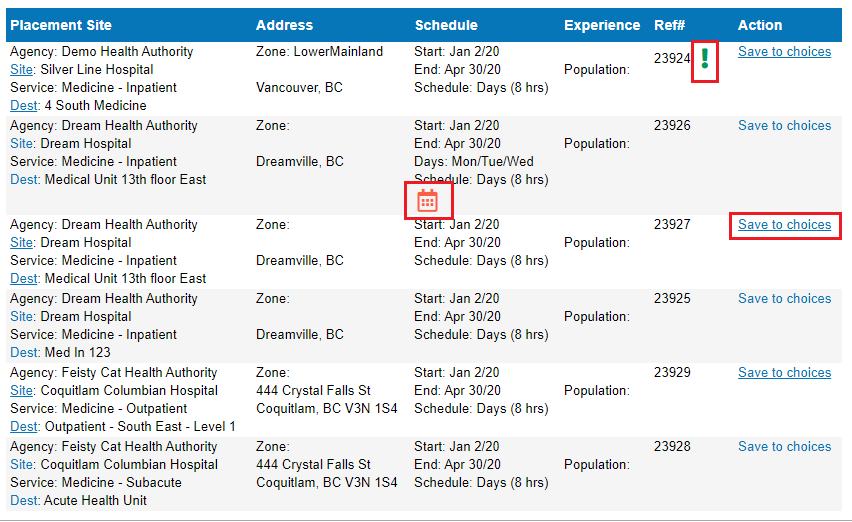Open Dest link for 4 South Medicine
The width and height of the screenshot is (852, 522).
(24, 105)
